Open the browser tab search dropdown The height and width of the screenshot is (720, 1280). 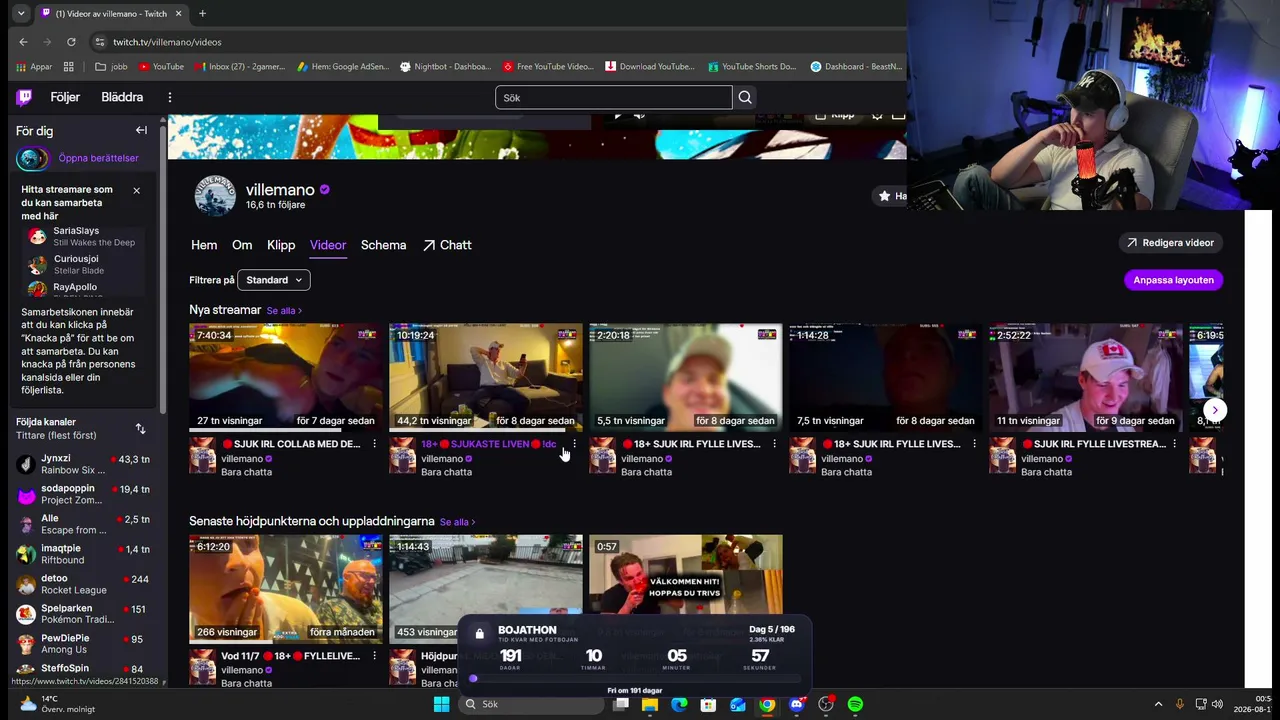[21, 13]
